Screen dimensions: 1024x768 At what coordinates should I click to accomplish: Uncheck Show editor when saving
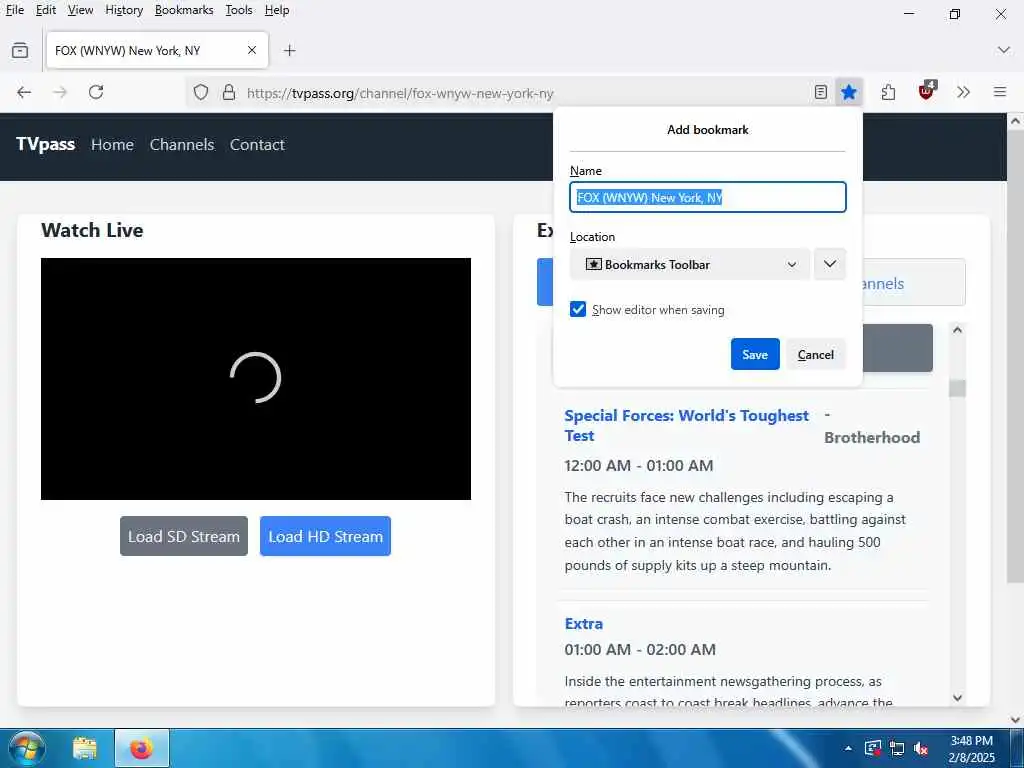click(578, 310)
